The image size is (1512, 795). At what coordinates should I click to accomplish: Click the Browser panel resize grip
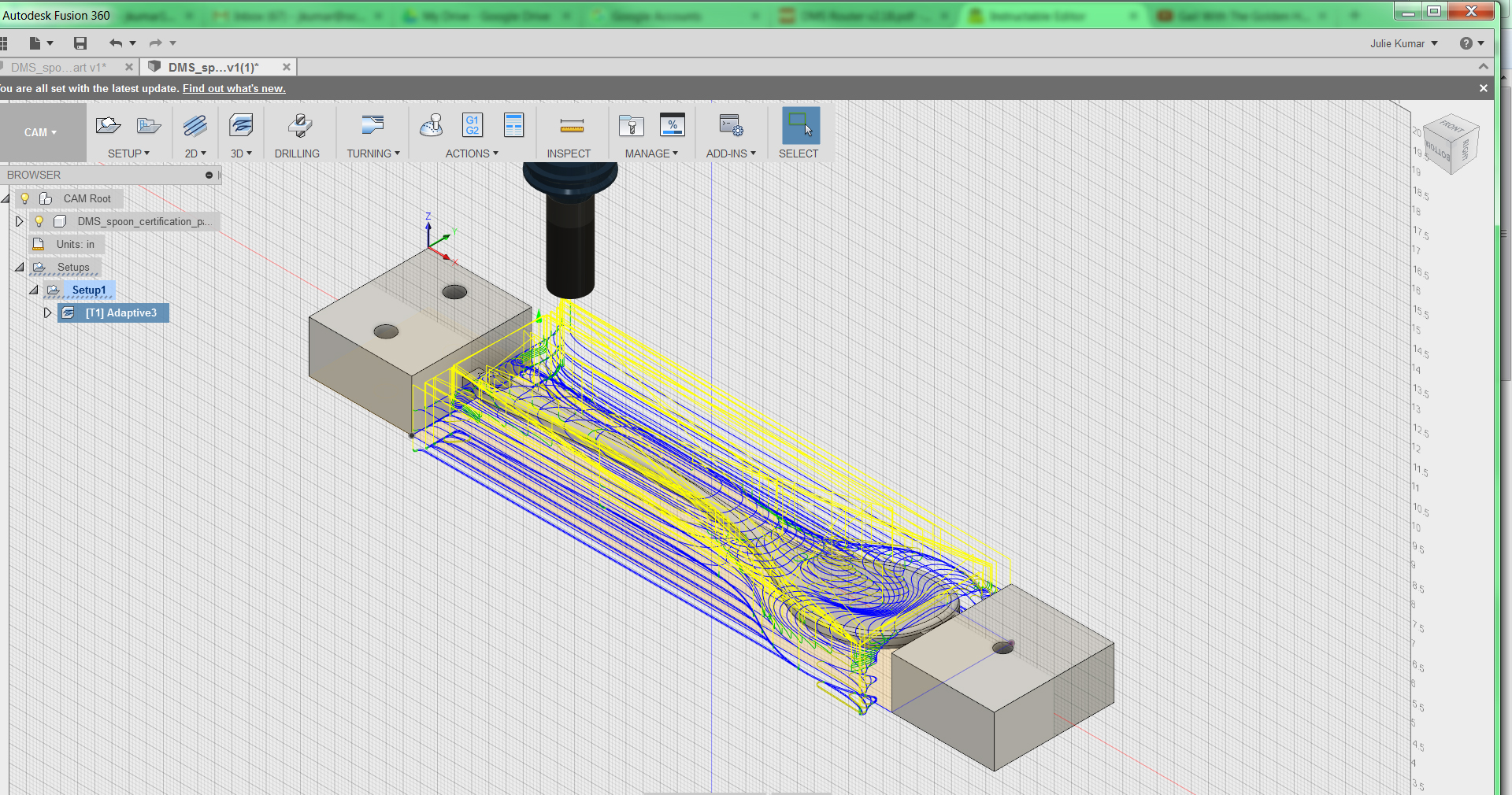219,175
